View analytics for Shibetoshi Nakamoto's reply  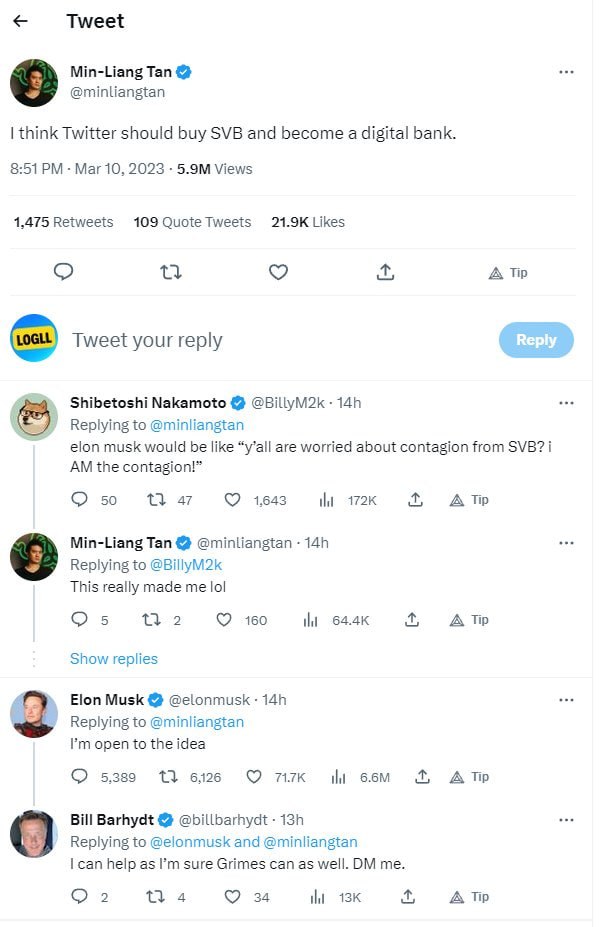pos(325,500)
